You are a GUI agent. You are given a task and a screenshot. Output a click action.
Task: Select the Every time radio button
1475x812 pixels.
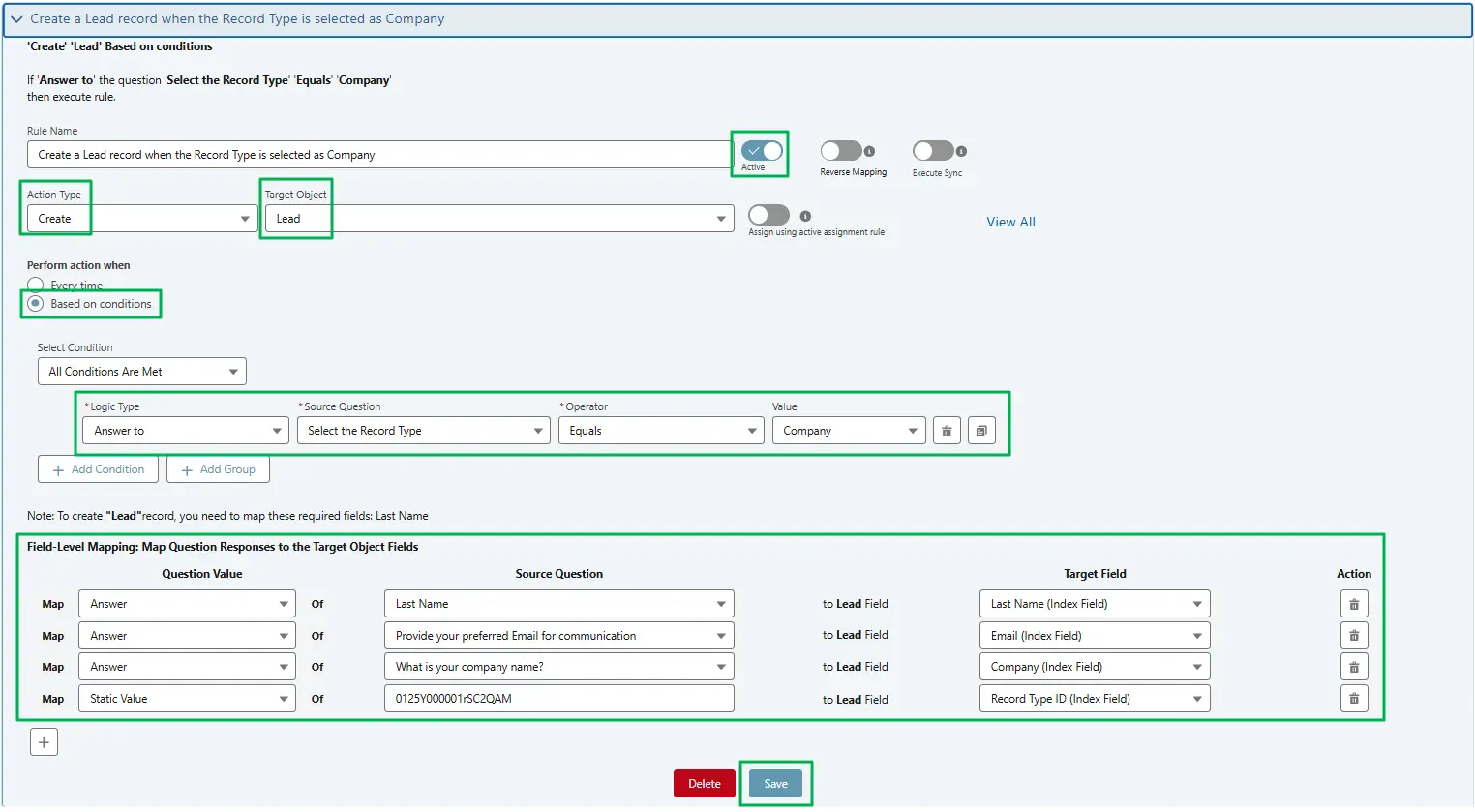(x=35, y=284)
